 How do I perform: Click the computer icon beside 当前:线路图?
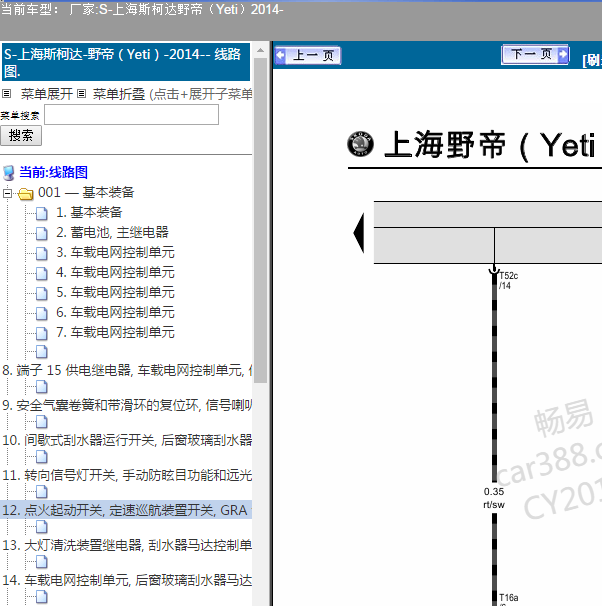click(x=9, y=173)
